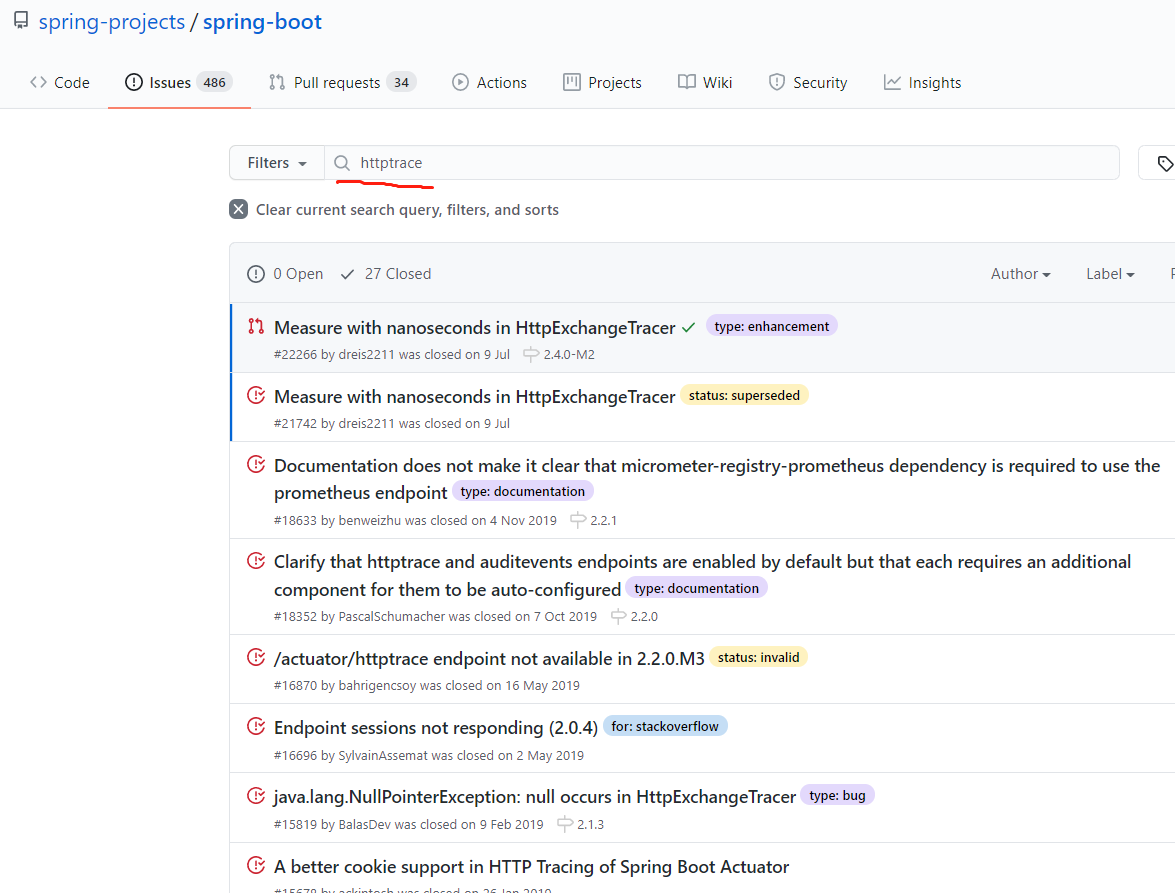Click closed issue icon for #21742
1175x893 pixels.
pyautogui.click(x=256, y=396)
